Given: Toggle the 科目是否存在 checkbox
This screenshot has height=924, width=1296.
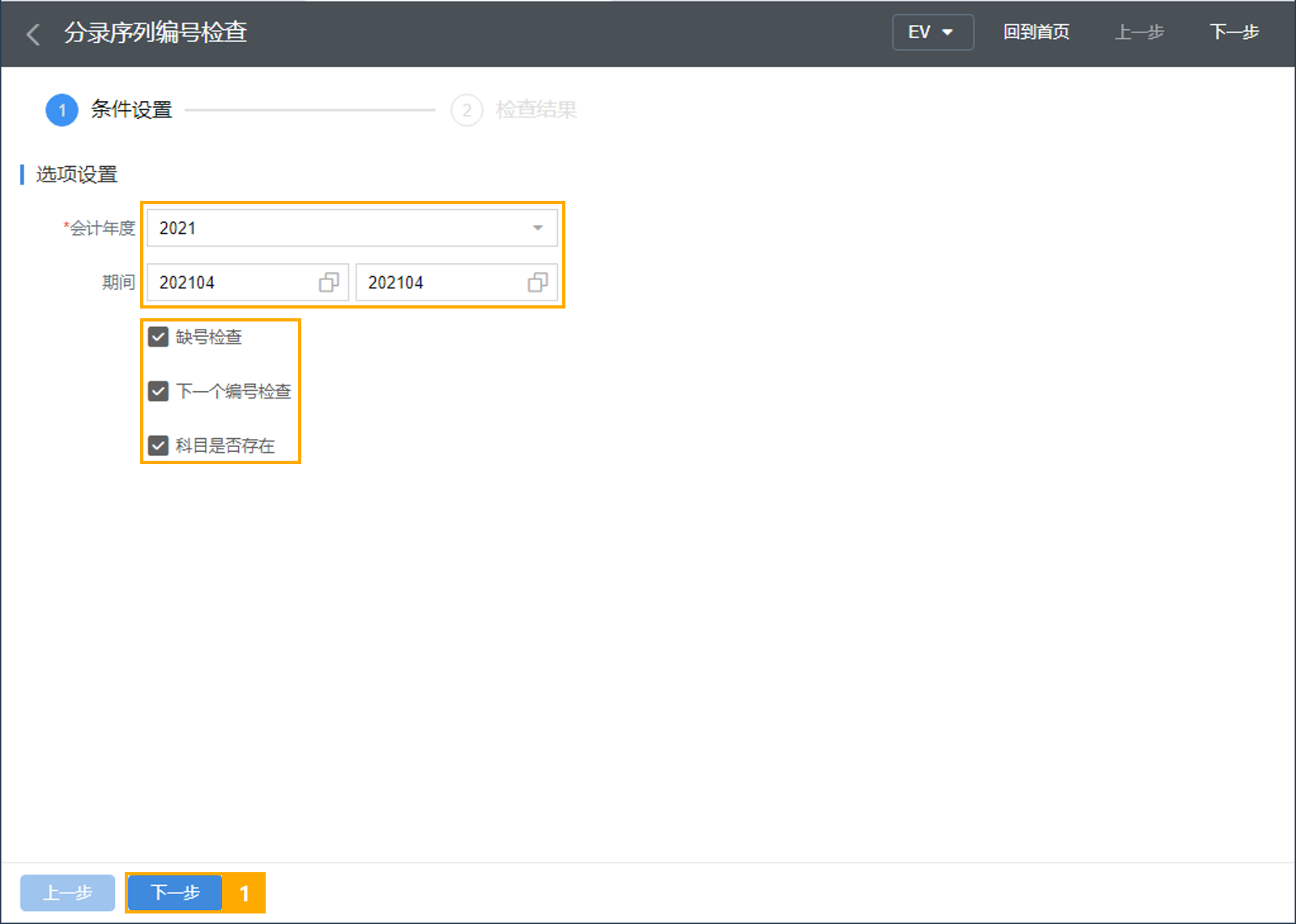Looking at the screenshot, I should tap(159, 445).
